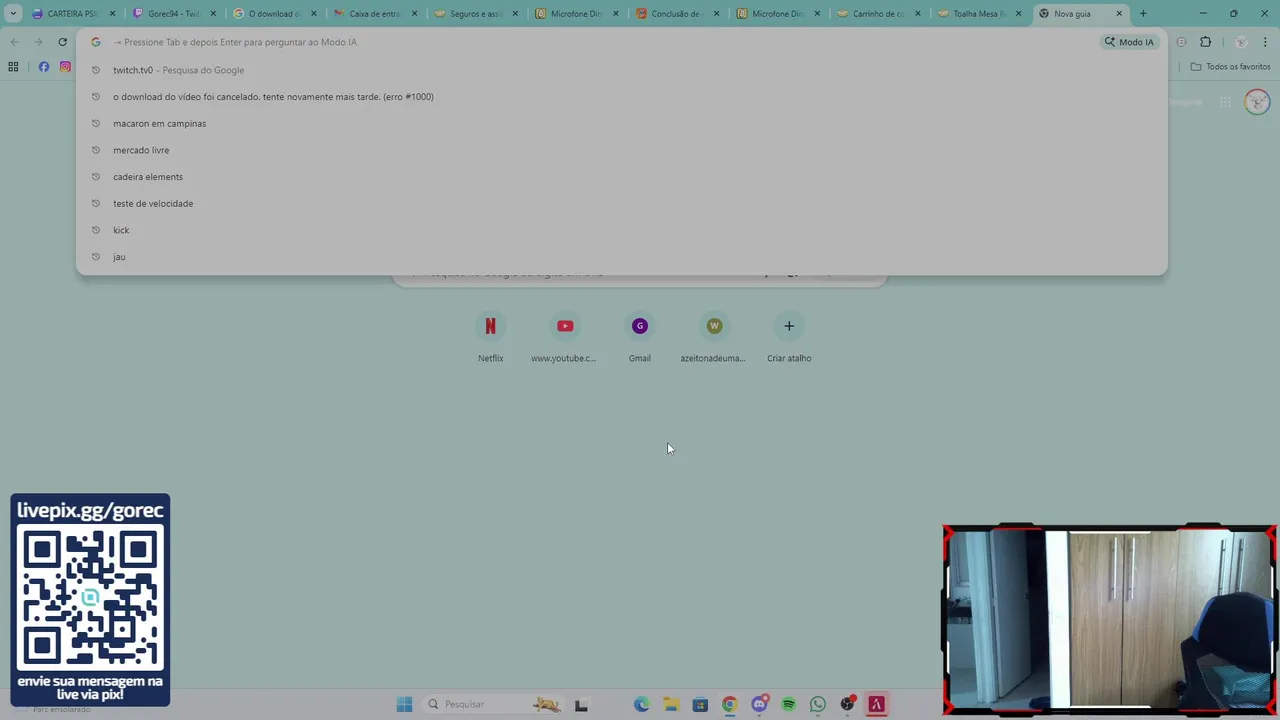Select suggestion jau
Viewport: 1280px width, 720px height.
click(x=621, y=257)
